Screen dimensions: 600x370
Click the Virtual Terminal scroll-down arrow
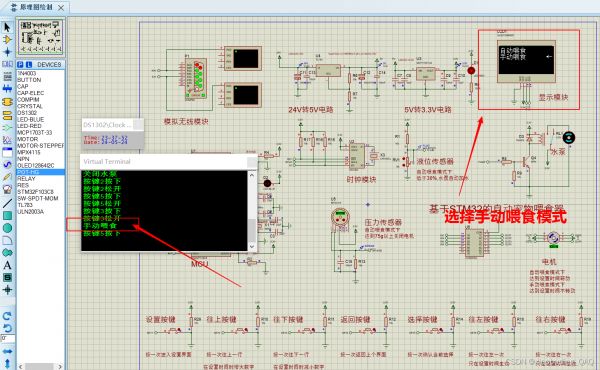[x=252, y=246]
